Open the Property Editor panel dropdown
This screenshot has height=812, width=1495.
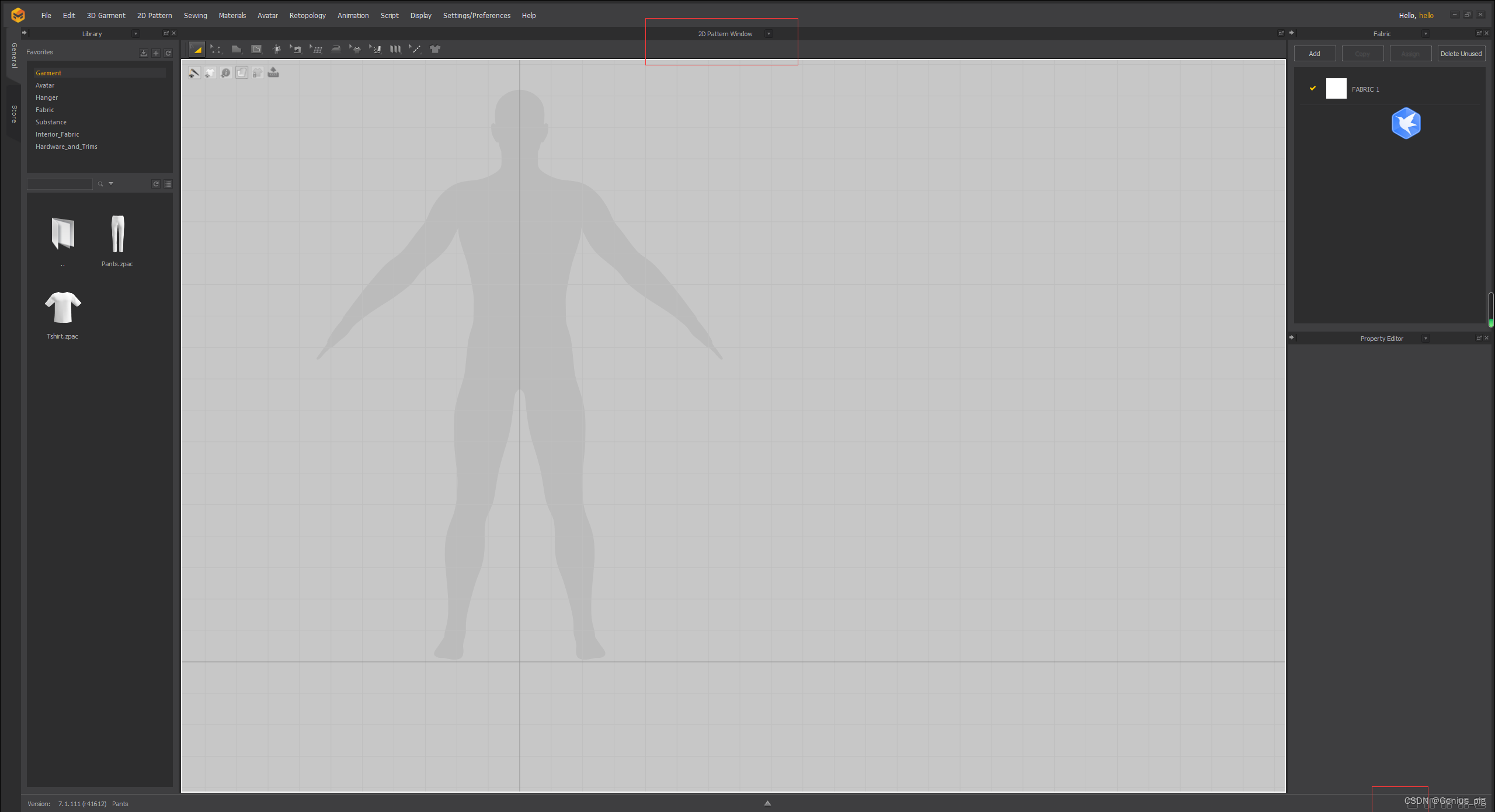point(1426,339)
